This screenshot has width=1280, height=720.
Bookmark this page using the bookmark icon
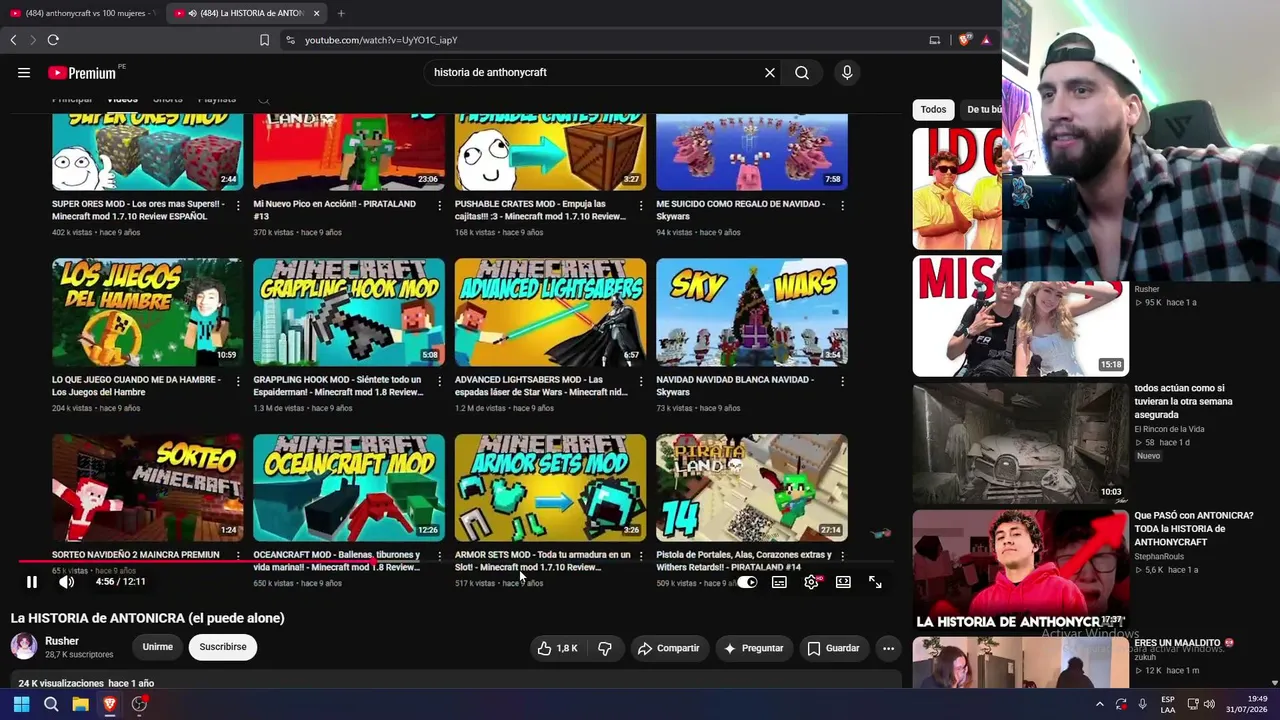[264, 40]
